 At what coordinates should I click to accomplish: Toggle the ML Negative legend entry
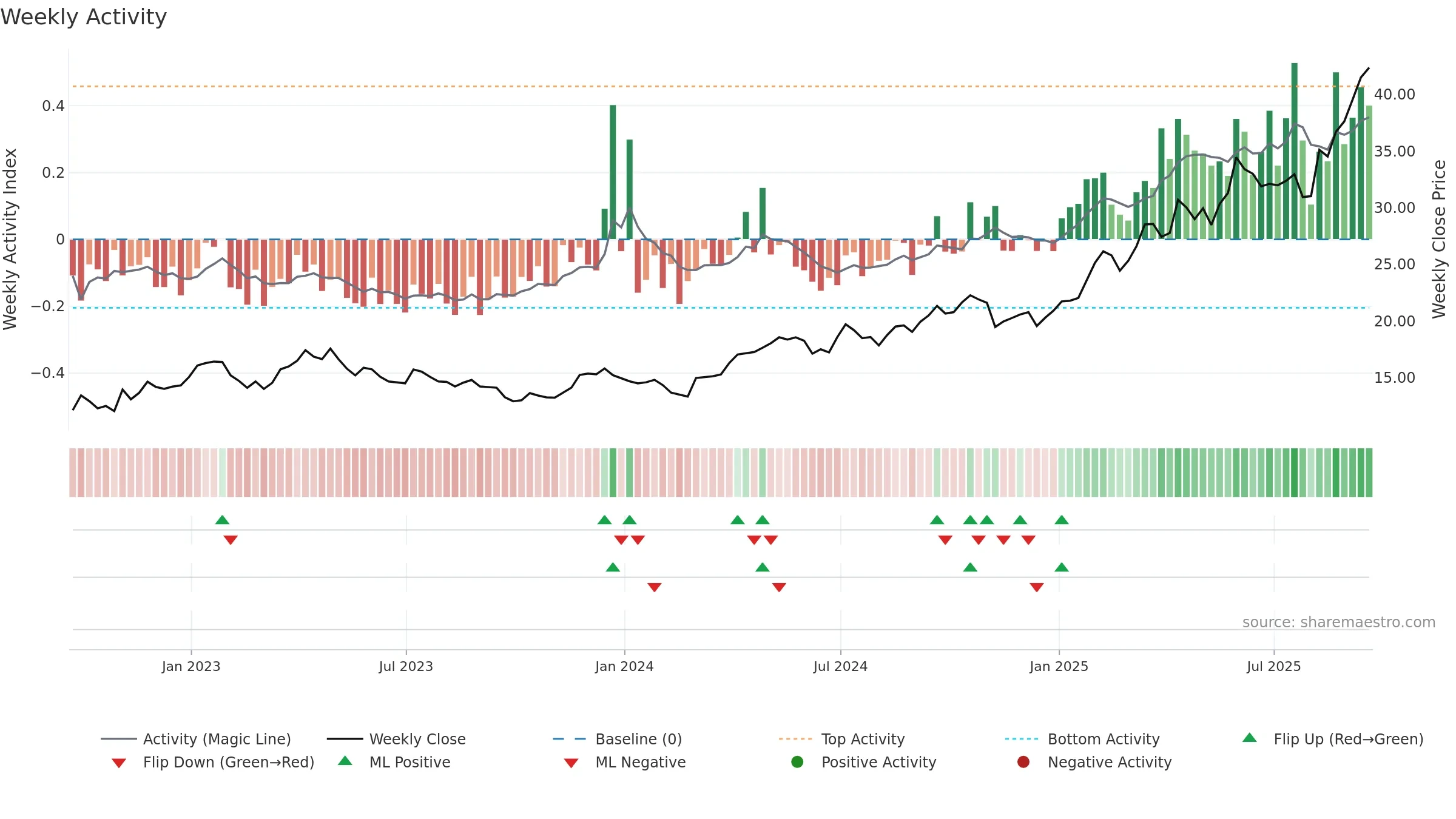coord(625,762)
